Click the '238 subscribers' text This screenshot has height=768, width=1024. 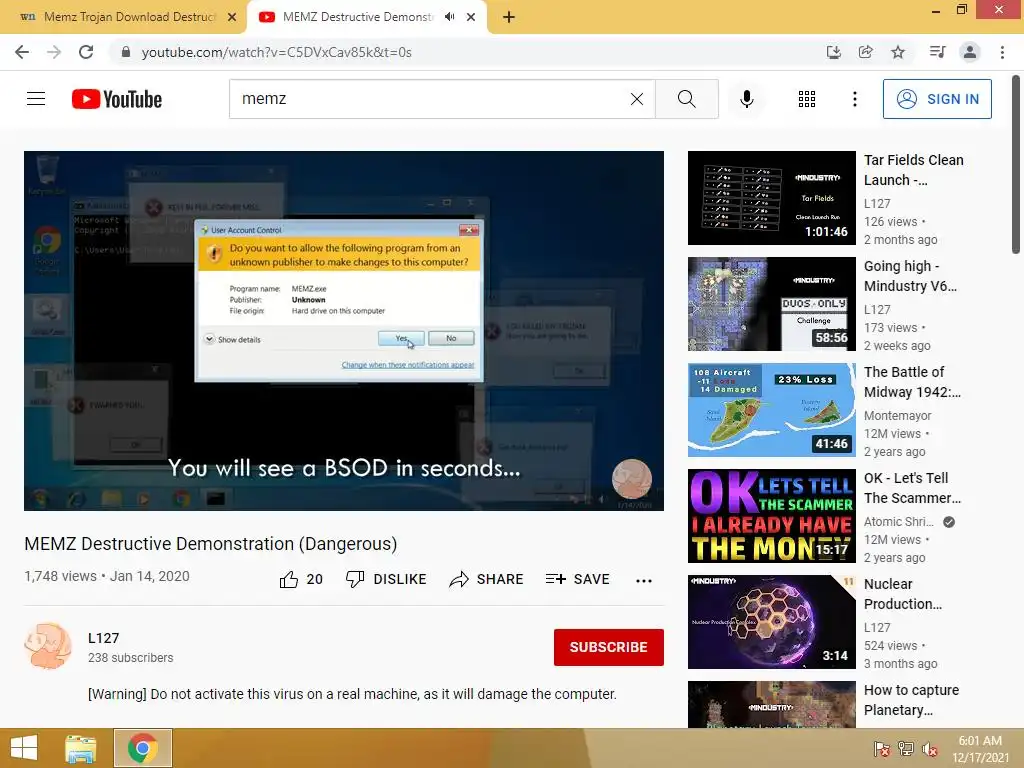[x=131, y=658]
